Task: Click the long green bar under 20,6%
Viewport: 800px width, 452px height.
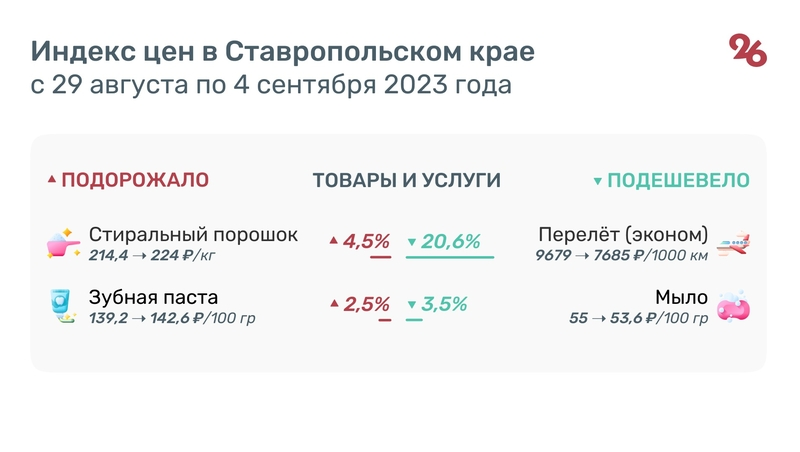Action: 450,258
